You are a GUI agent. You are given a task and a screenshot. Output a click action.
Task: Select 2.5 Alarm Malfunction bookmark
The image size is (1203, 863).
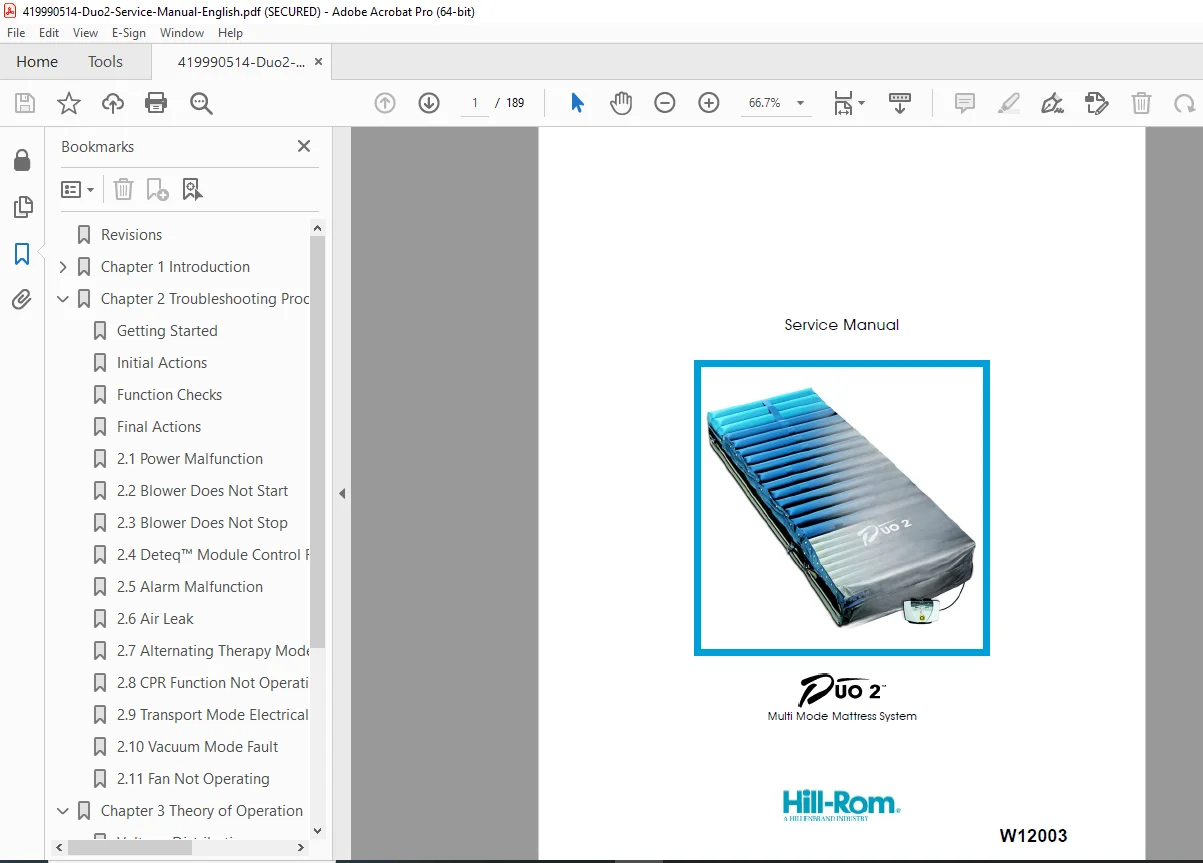[190, 587]
